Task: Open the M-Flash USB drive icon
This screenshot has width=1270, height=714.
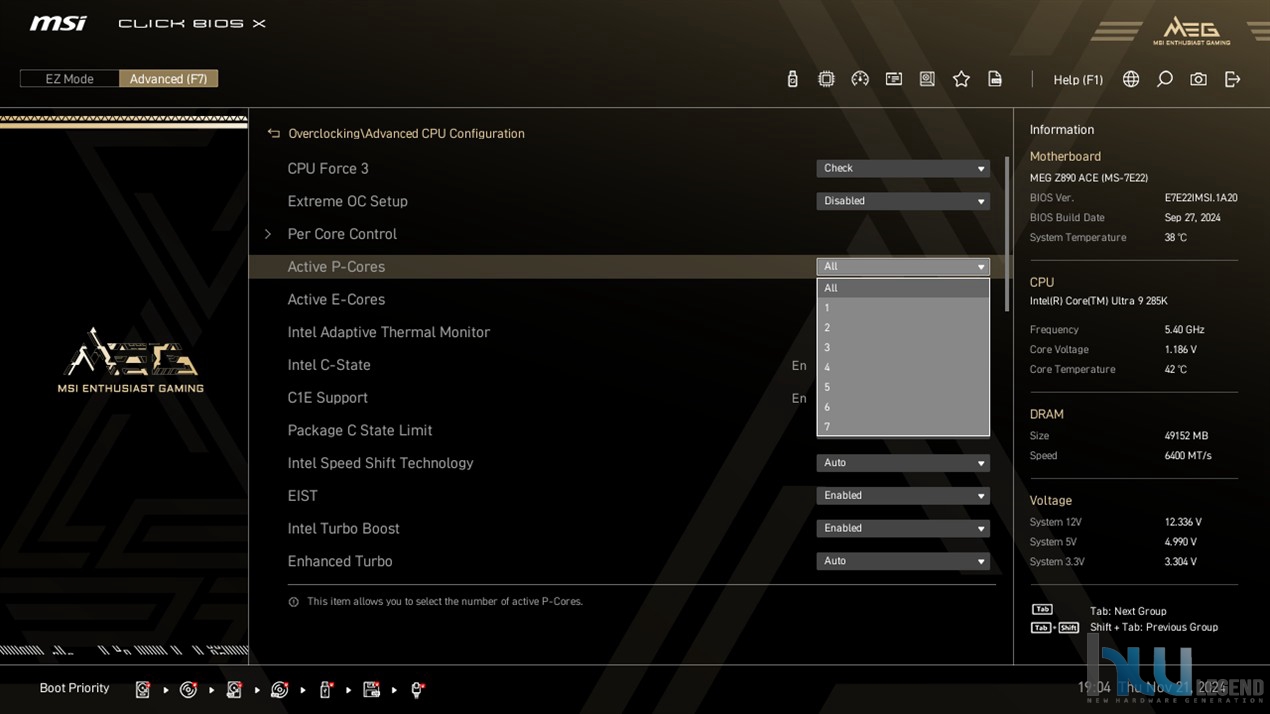Action: pyautogui.click(x=792, y=79)
